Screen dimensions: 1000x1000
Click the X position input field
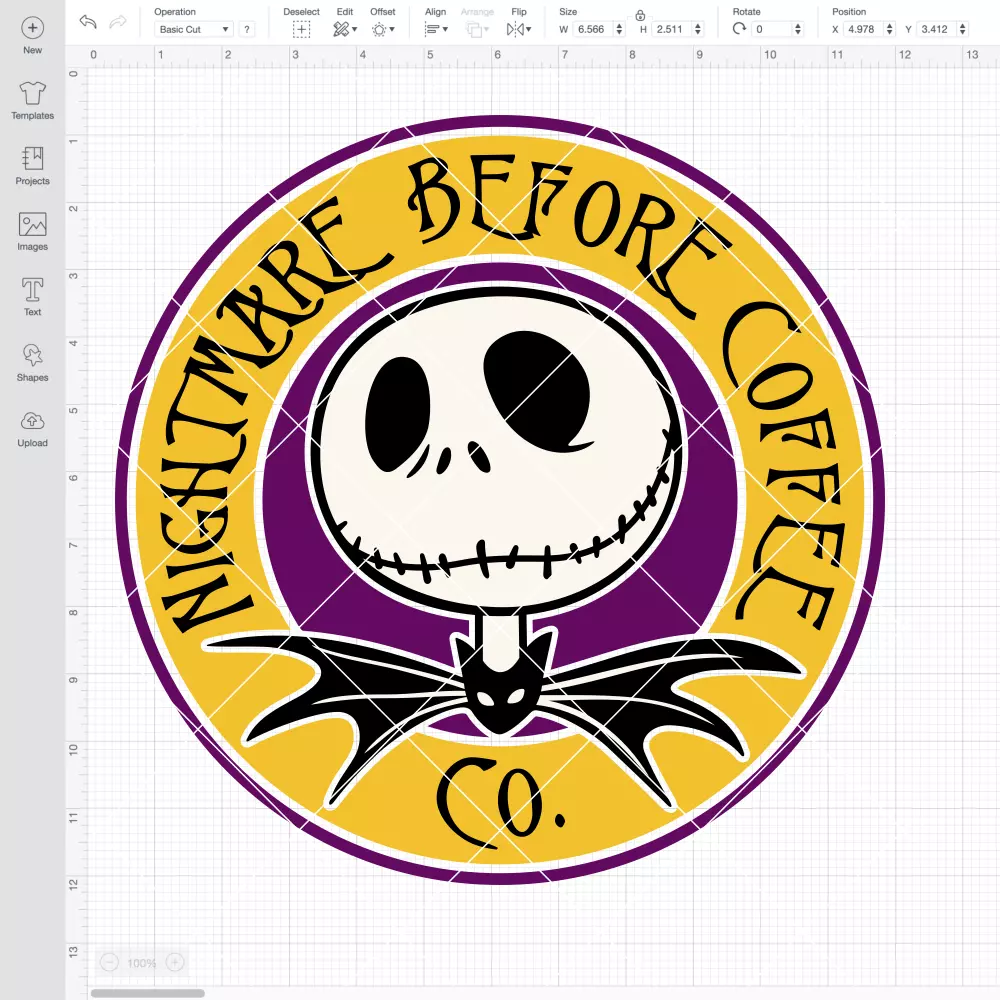pyautogui.click(x=864, y=29)
